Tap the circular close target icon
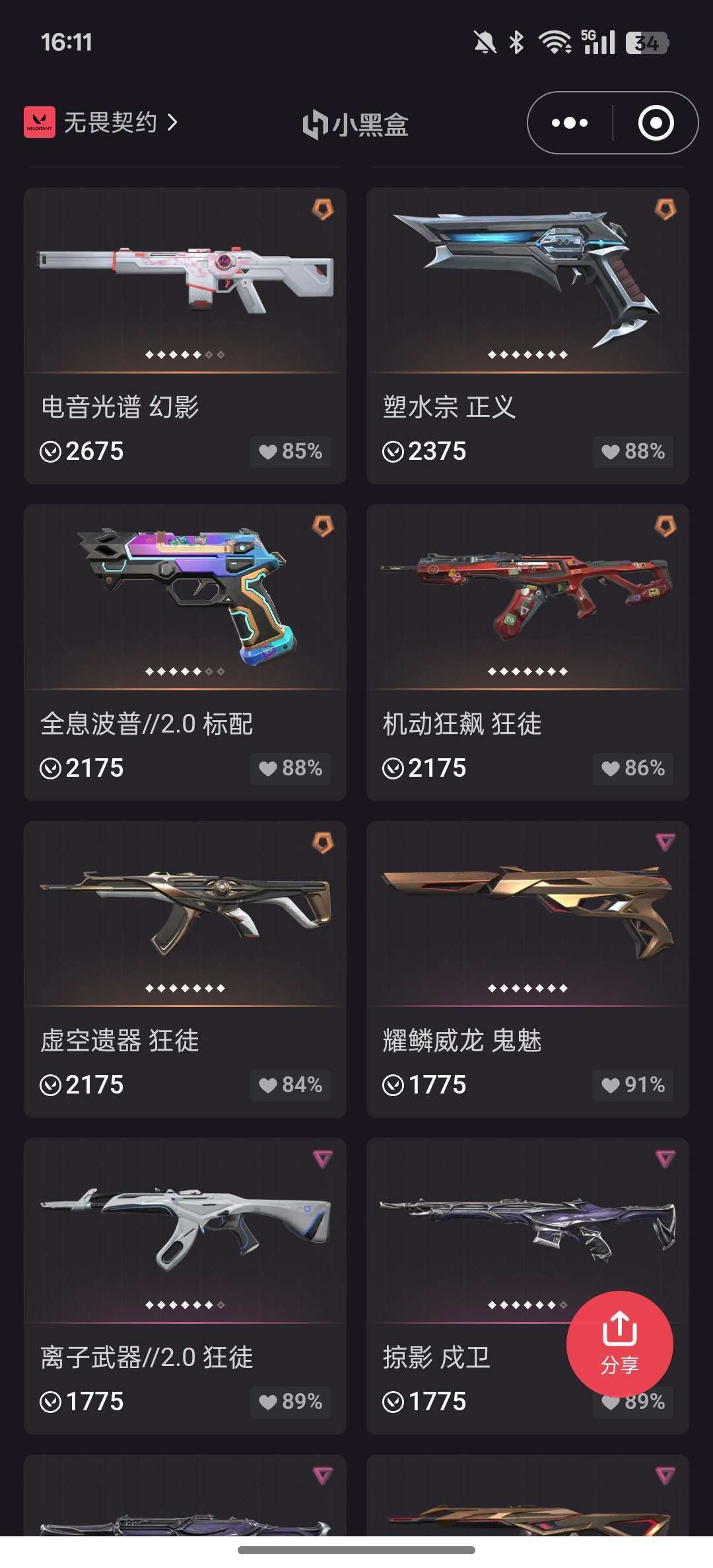 click(x=656, y=123)
